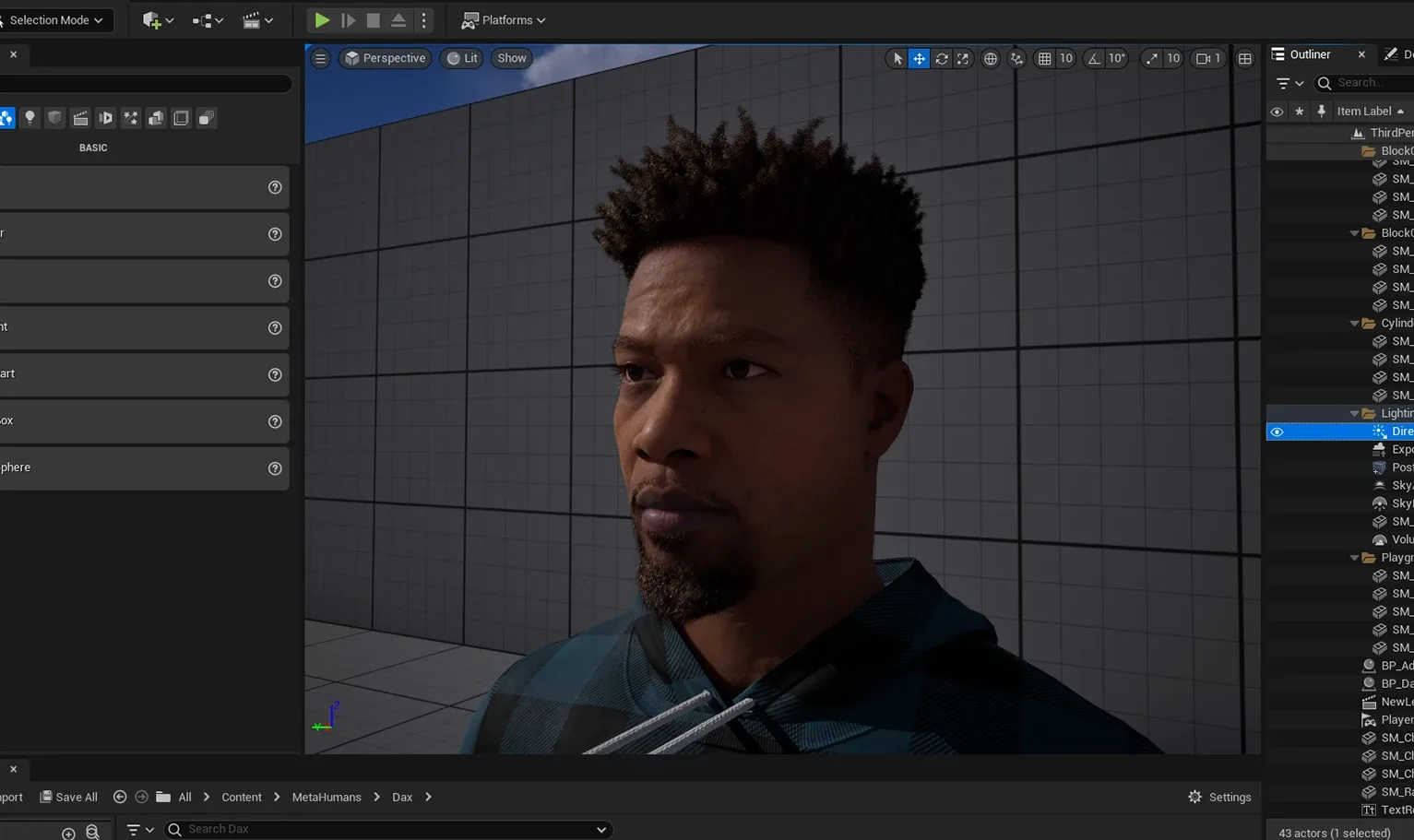Open the Platforms menu
This screenshot has width=1414, height=840.
pyautogui.click(x=504, y=19)
